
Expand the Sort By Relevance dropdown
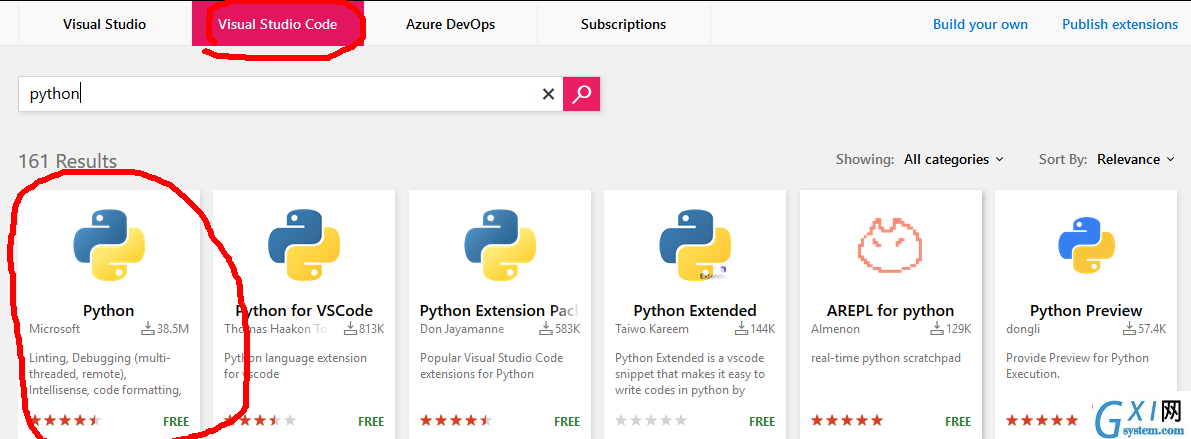coord(1136,159)
